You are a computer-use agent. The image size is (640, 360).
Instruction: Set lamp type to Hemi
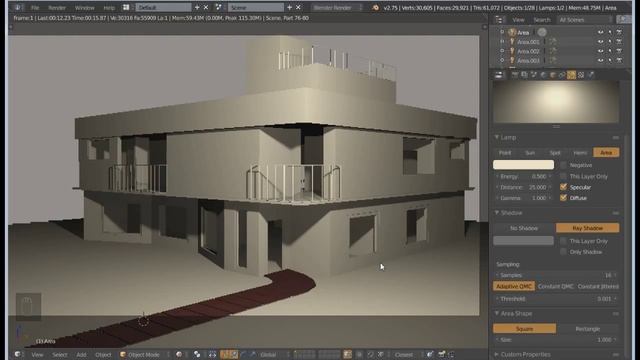pyautogui.click(x=580, y=153)
